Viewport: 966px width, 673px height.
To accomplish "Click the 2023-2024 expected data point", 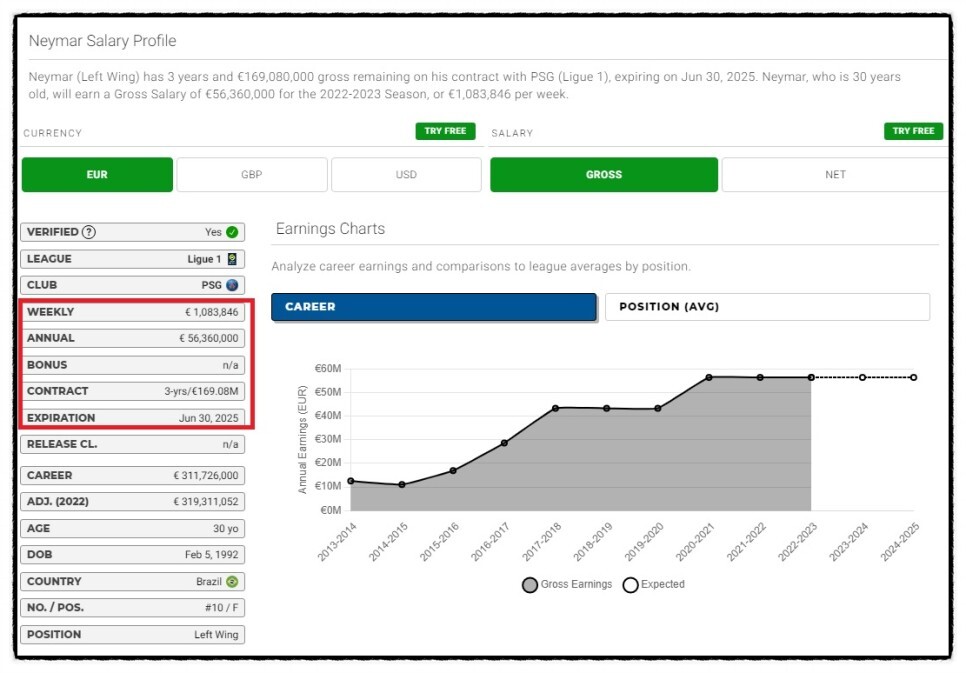I will tap(862, 377).
